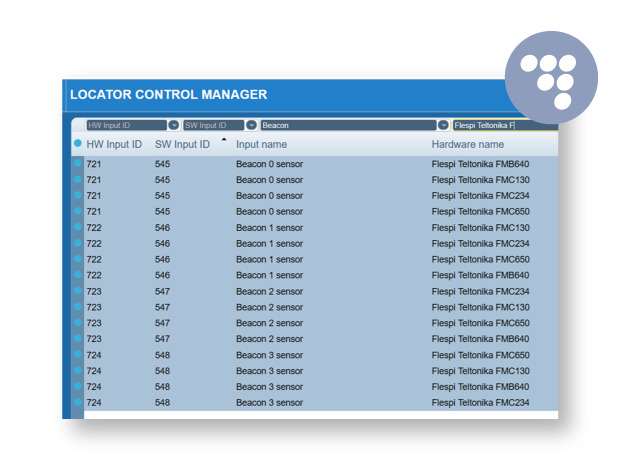Select dot of Beacon 1 sensor FMC130 row
The width and height of the screenshot is (629, 460).
click(78, 227)
